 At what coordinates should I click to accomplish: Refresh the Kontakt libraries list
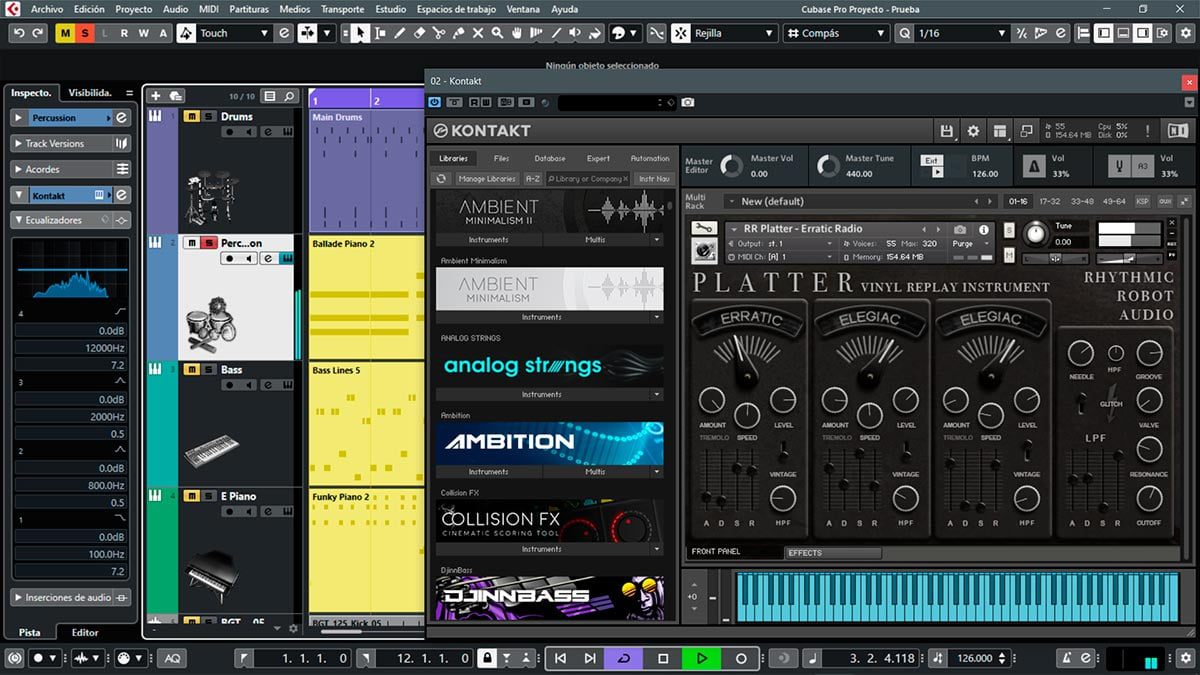(x=442, y=179)
